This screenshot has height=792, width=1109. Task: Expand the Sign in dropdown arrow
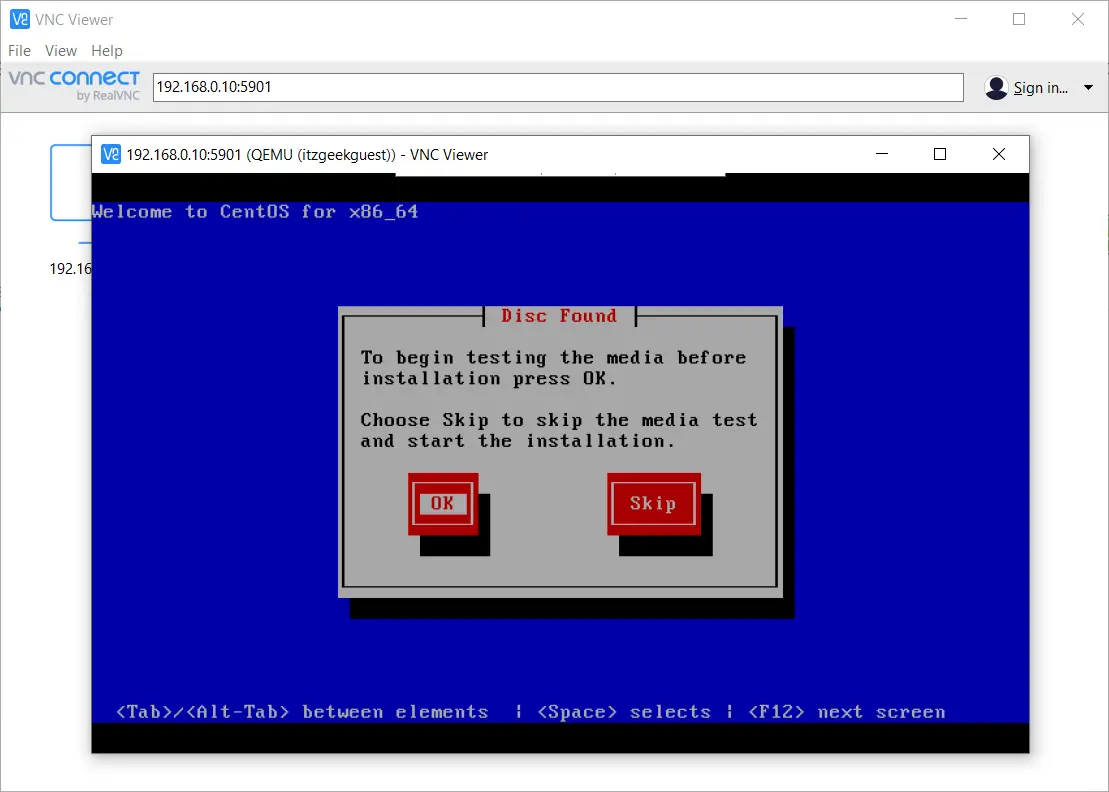(x=1088, y=88)
